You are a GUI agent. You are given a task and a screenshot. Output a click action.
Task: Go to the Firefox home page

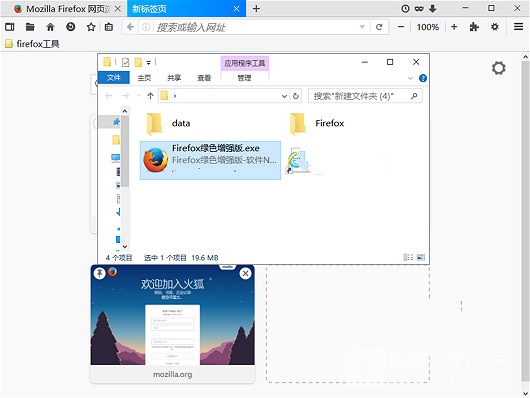(50, 27)
